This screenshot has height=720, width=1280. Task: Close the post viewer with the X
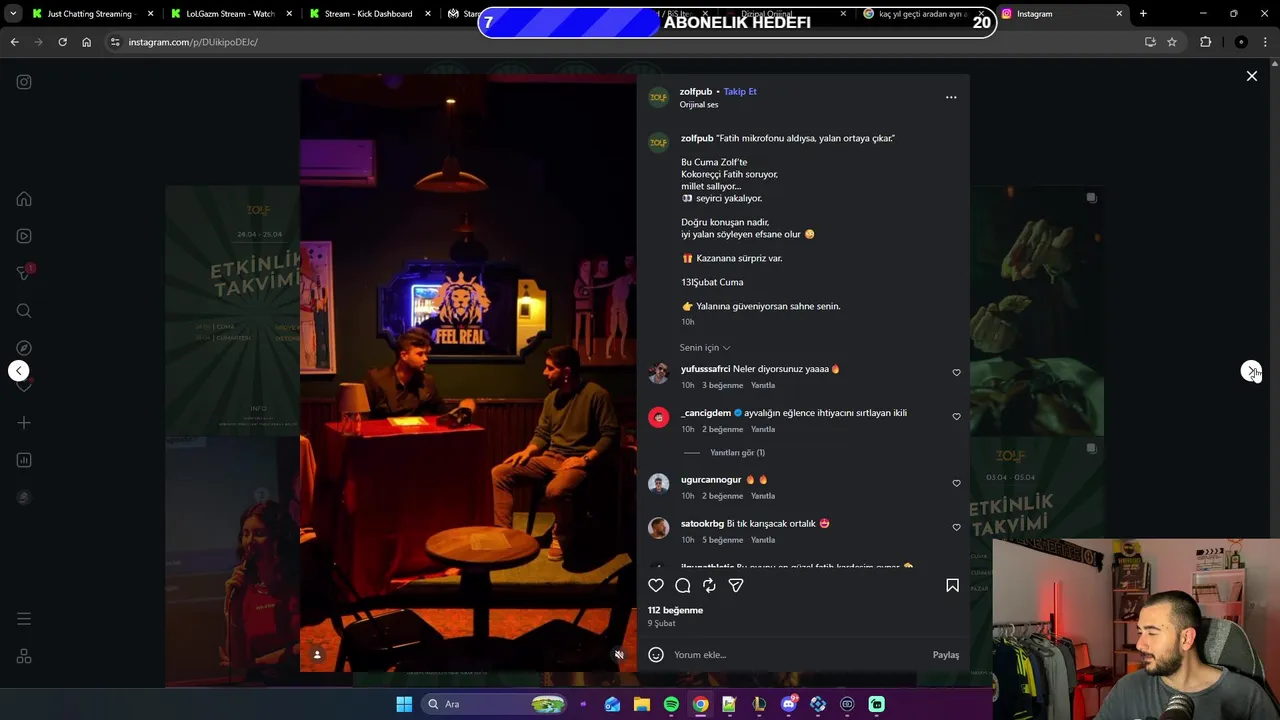(1251, 76)
